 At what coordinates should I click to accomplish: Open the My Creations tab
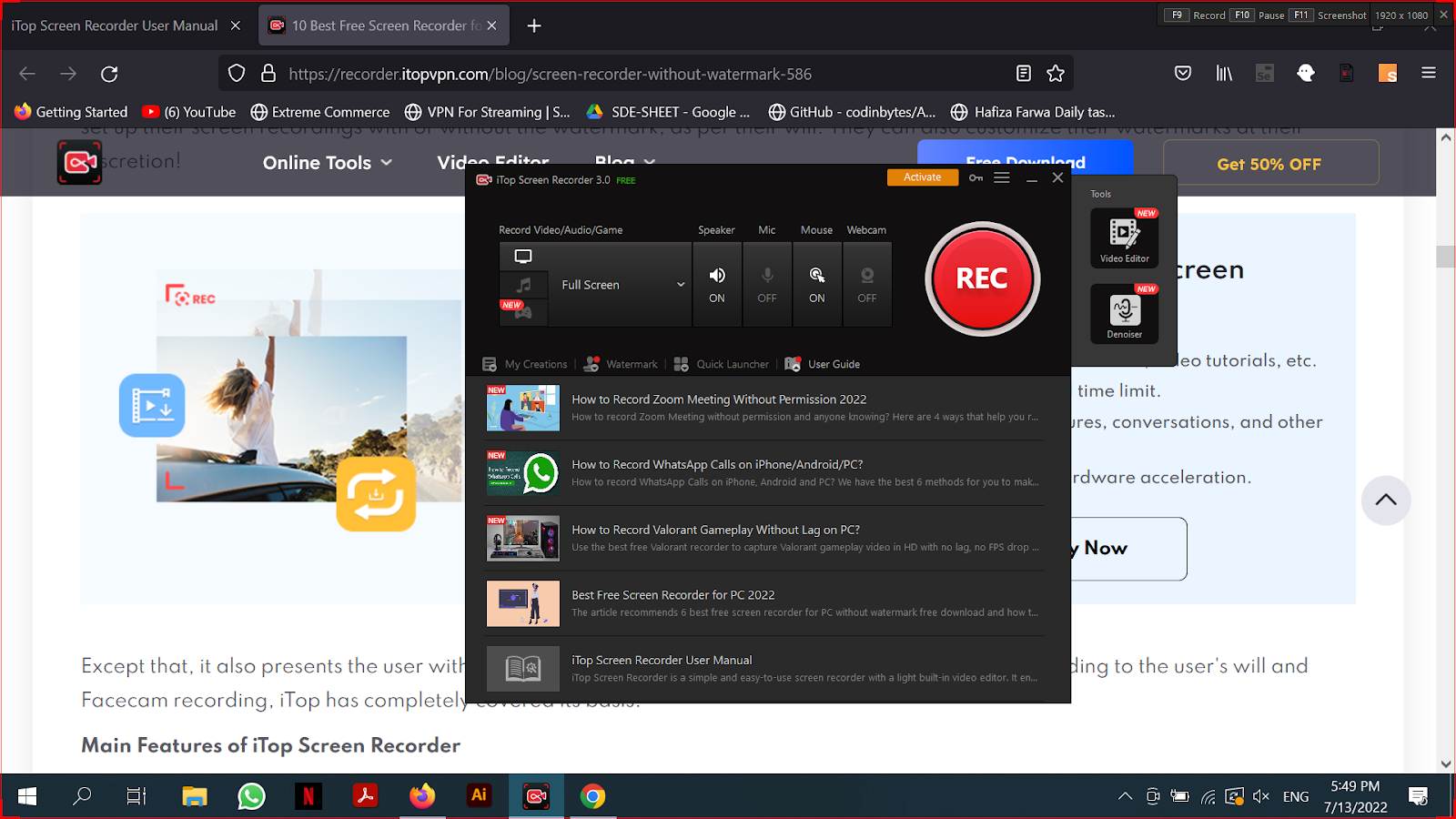tap(525, 364)
